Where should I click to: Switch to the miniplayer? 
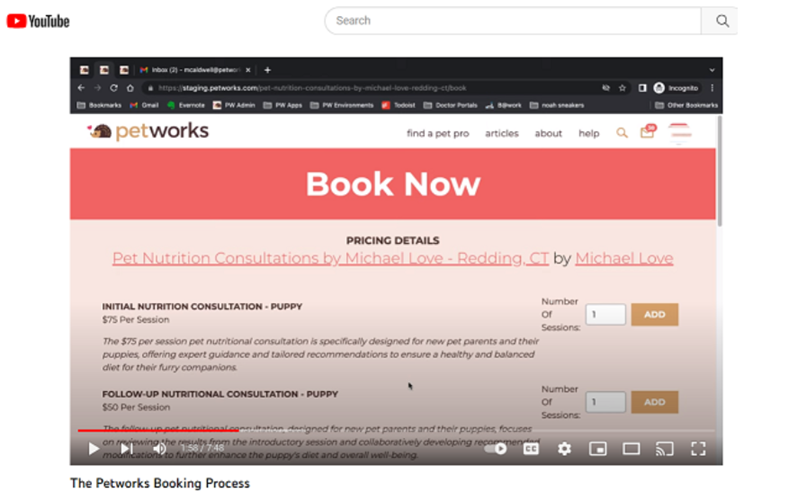tap(598, 448)
